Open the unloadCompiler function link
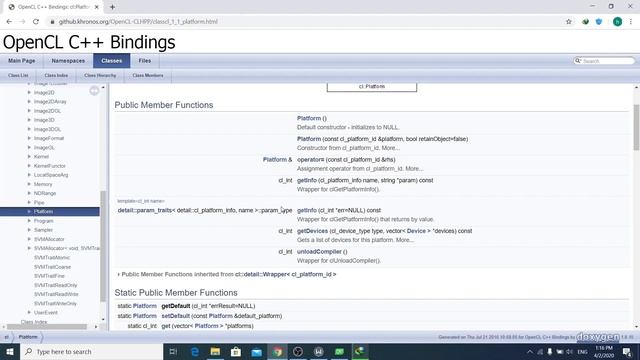Screen dimensions: 640x360 pos(319,251)
